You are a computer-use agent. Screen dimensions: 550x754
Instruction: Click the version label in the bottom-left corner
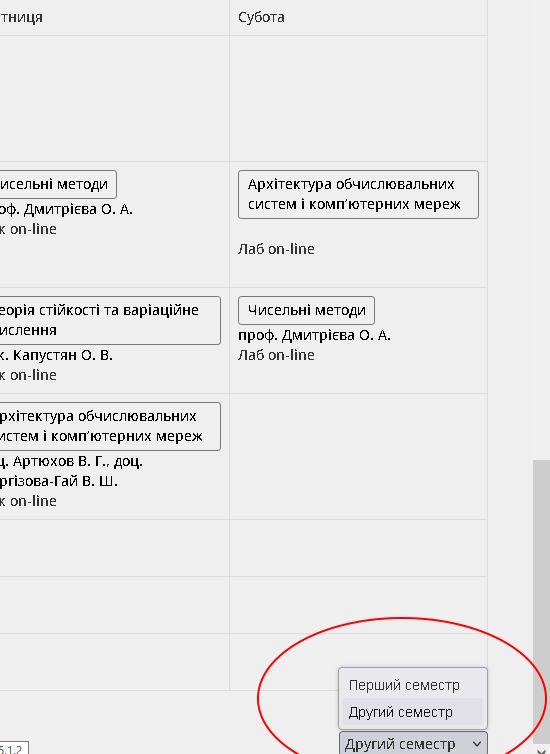[x=13, y=749]
